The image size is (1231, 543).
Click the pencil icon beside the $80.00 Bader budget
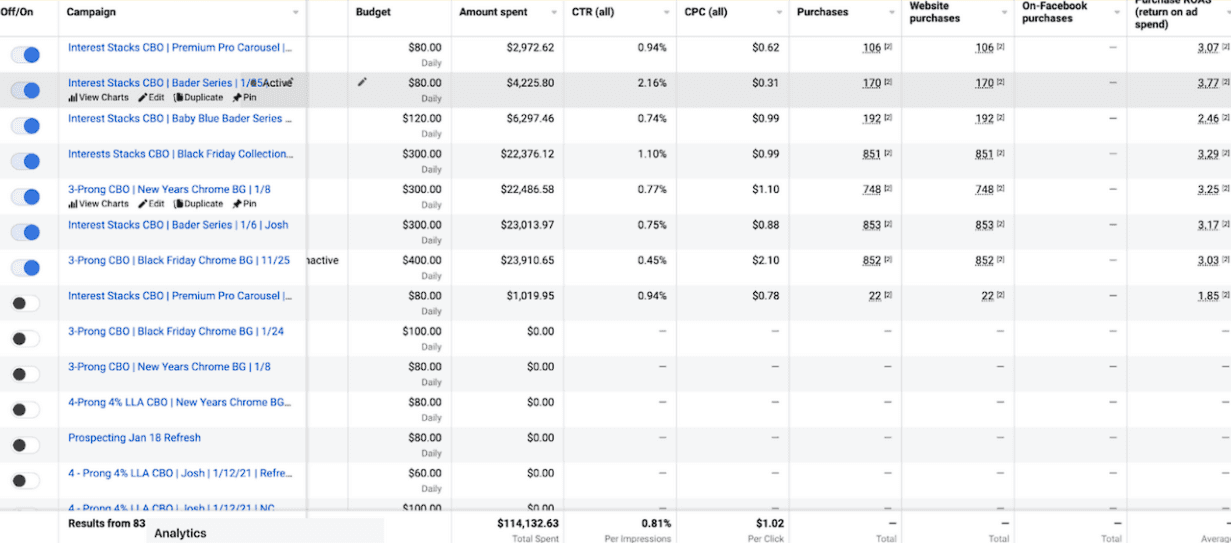[x=362, y=83]
